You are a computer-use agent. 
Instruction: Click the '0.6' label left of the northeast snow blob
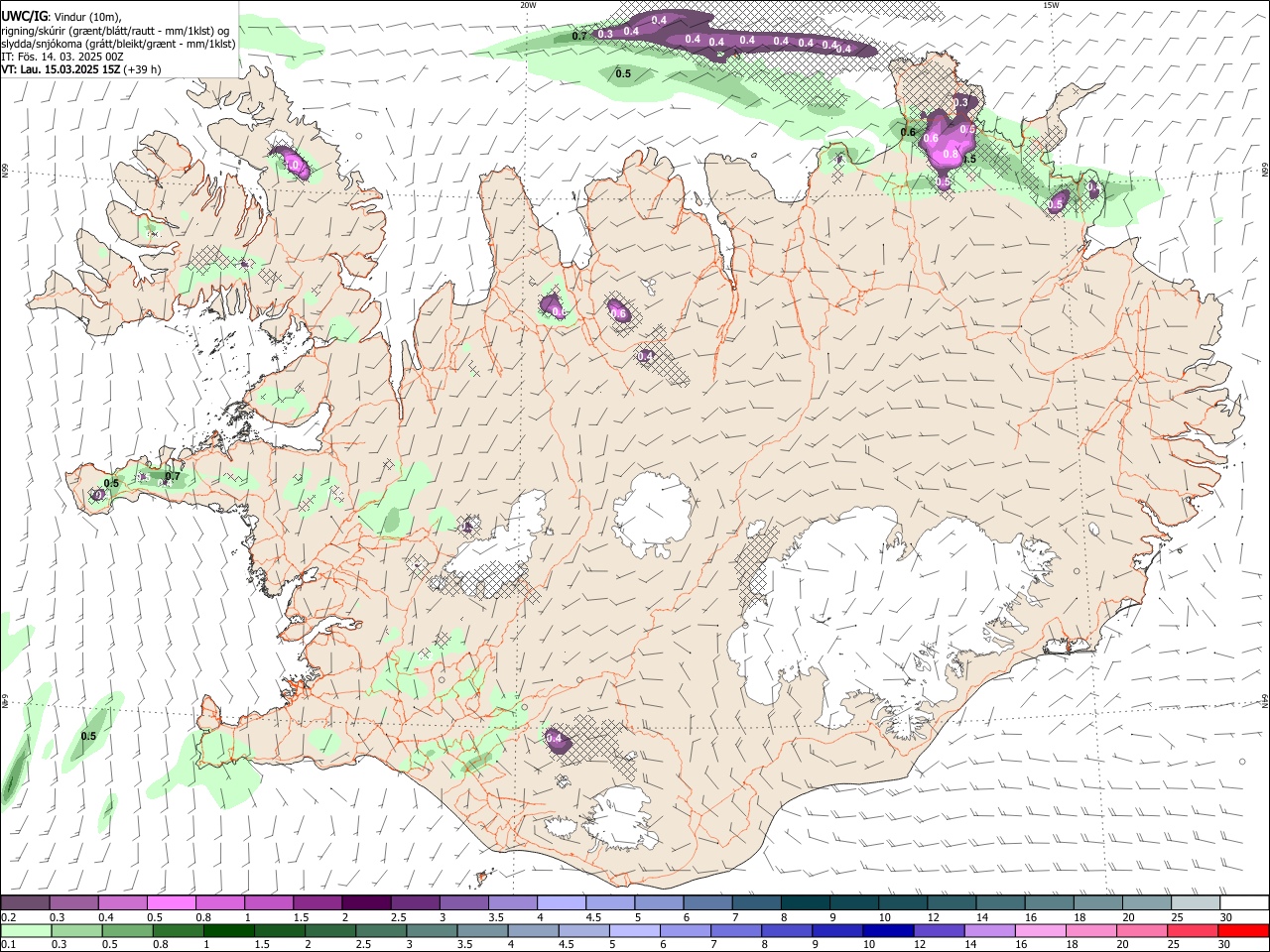point(908,132)
